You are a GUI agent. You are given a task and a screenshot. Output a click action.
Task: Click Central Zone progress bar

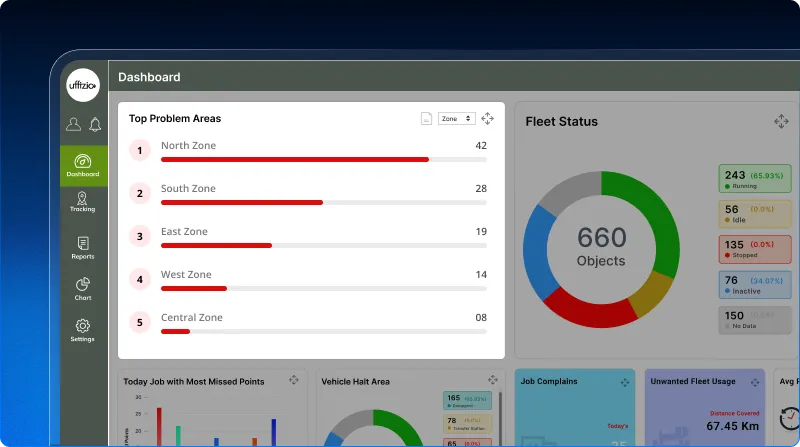click(x=323, y=332)
